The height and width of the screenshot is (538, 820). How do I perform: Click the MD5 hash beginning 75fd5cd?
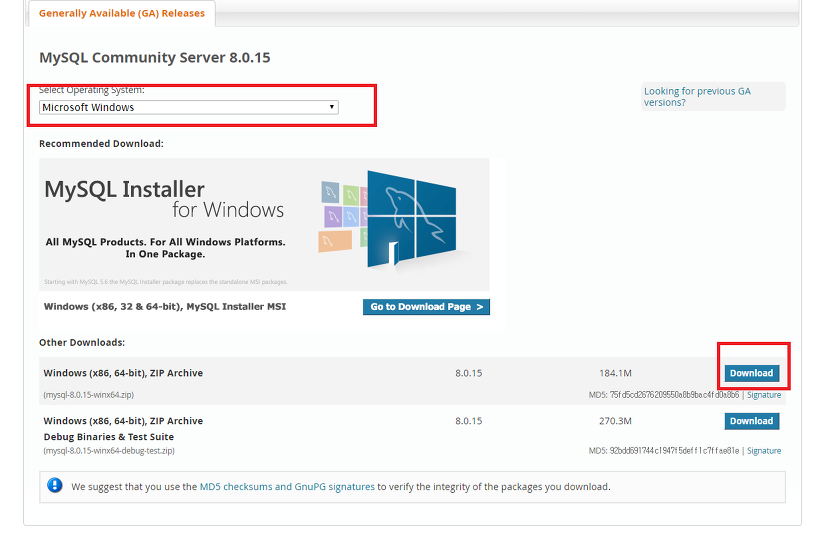pyautogui.click(x=674, y=395)
